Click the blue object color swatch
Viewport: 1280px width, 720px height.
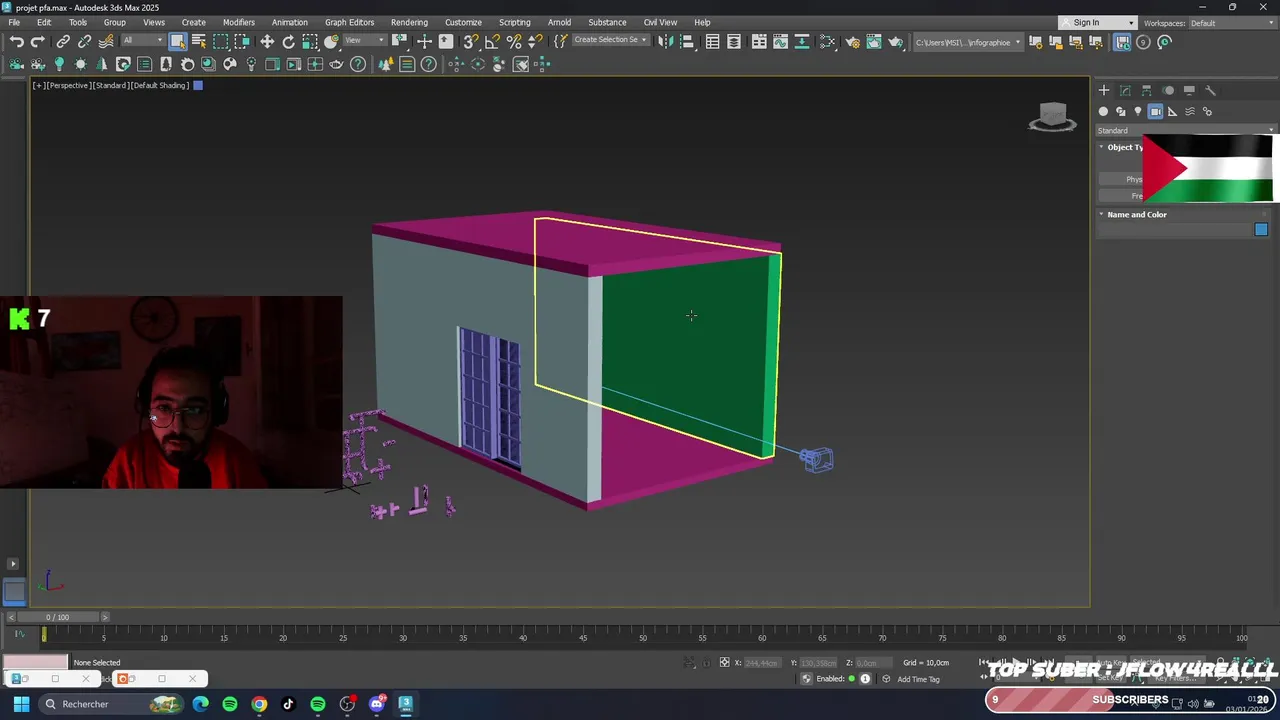1261,230
